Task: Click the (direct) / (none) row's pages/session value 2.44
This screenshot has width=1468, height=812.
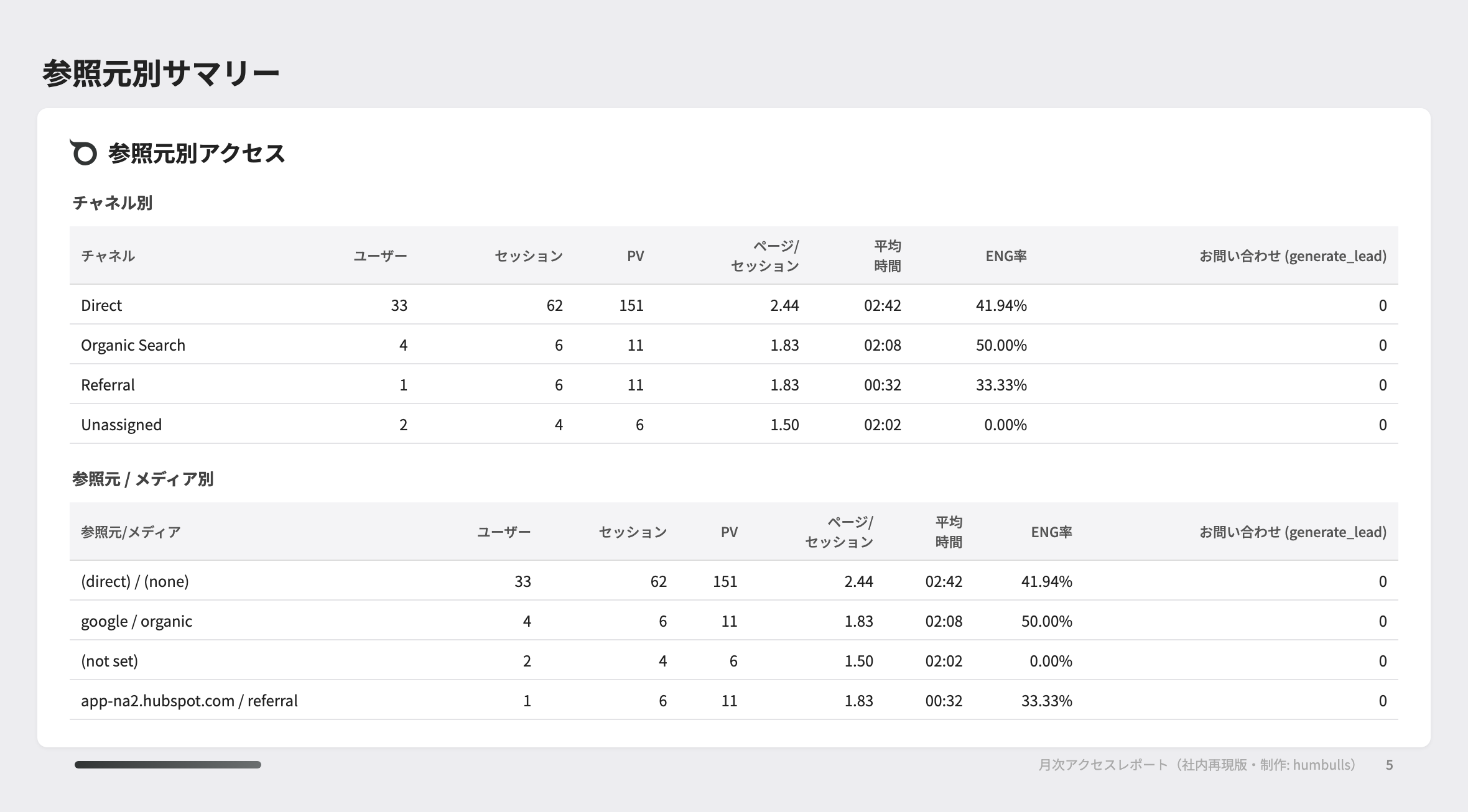Action: pyautogui.click(x=859, y=581)
